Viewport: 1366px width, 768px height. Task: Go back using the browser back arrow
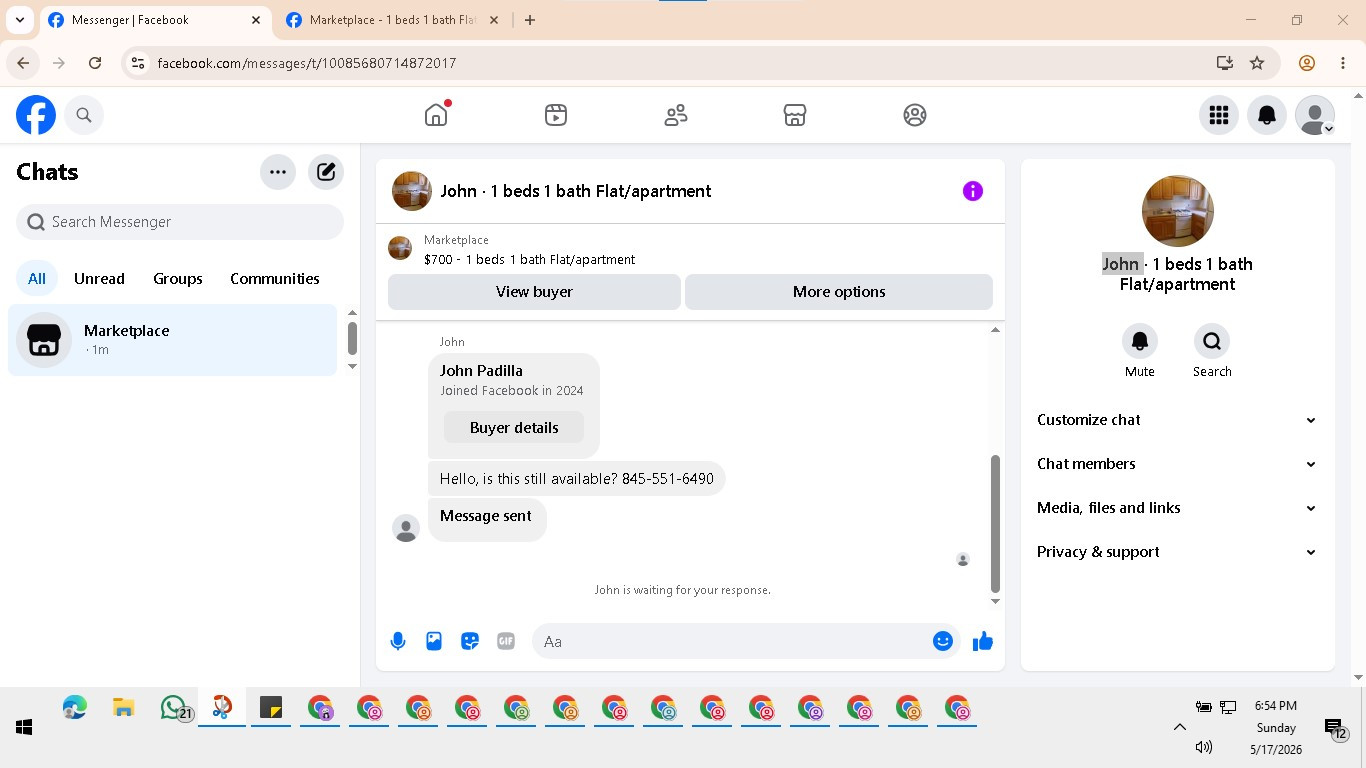click(x=23, y=63)
